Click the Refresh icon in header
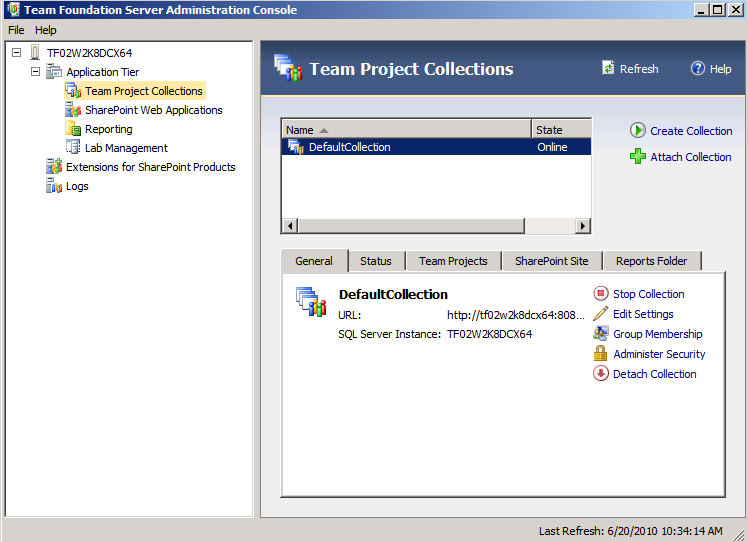Image resolution: width=748 pixels, height=542 pixels. click(608, 68)
